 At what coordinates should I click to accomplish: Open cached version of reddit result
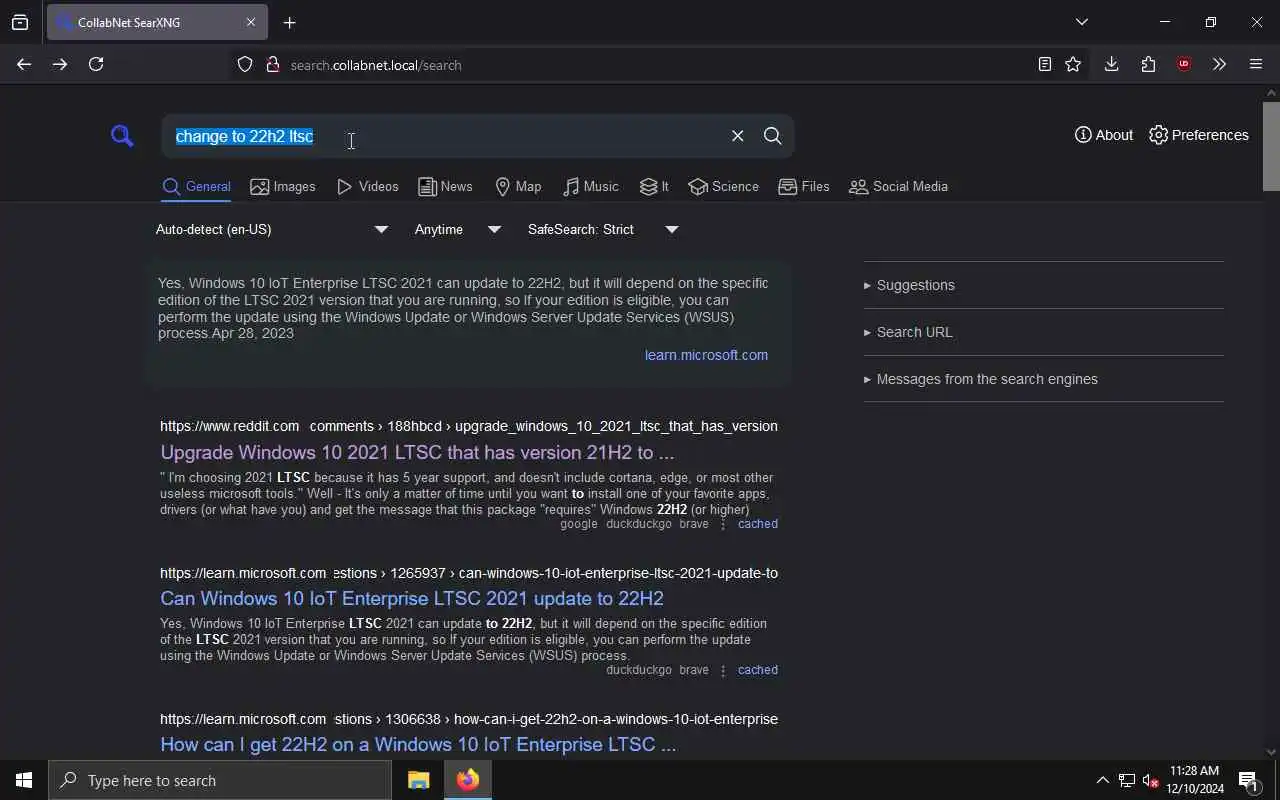click(757, 524)
